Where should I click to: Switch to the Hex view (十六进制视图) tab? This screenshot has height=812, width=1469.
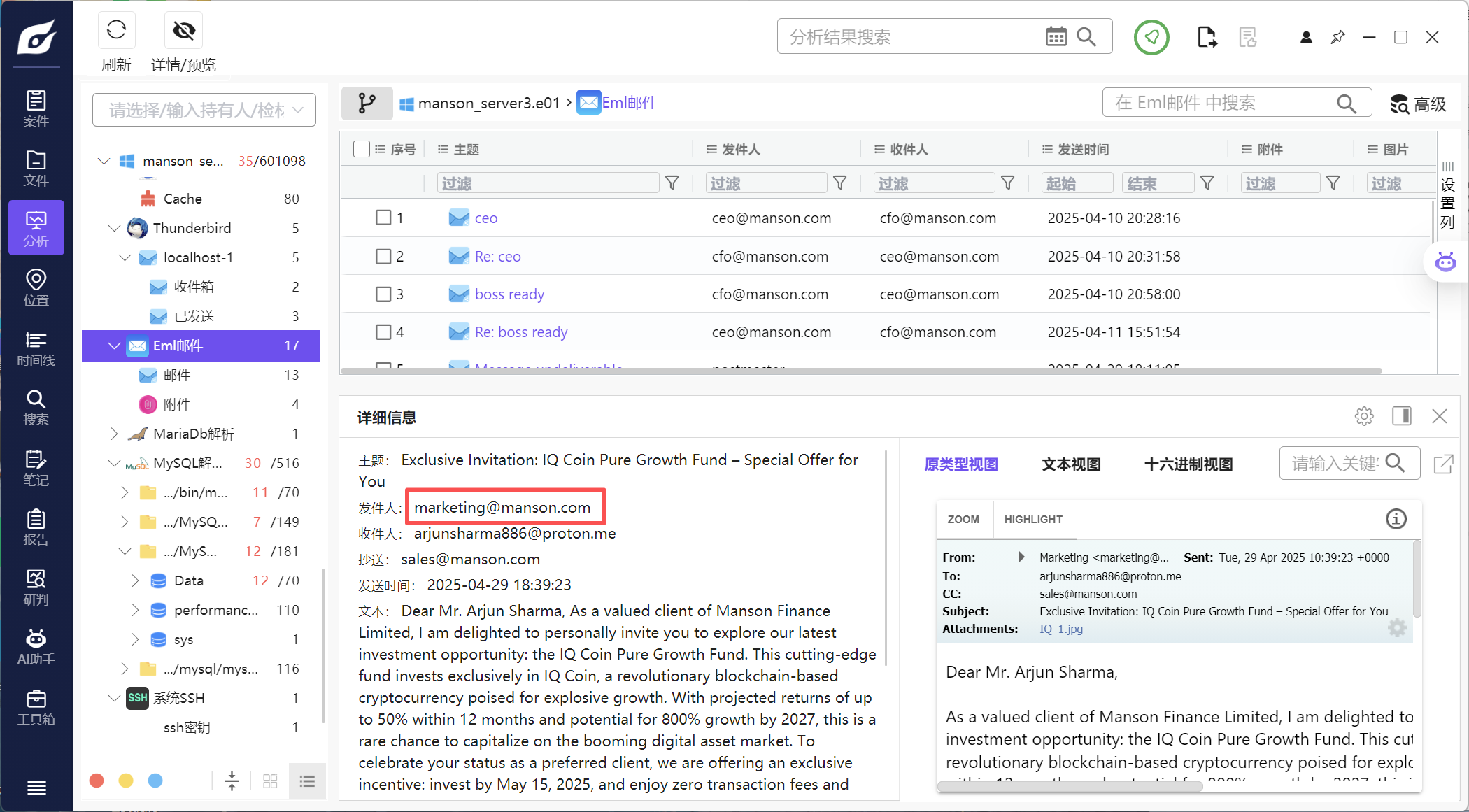(x=1188, y=464)
